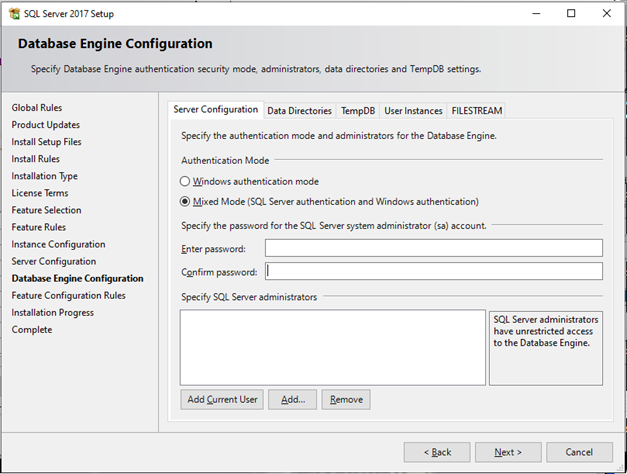Viewport: 627px width, 474px height.
Task: Select Mixed Mode authentication radio button
Action: point(185,201)
